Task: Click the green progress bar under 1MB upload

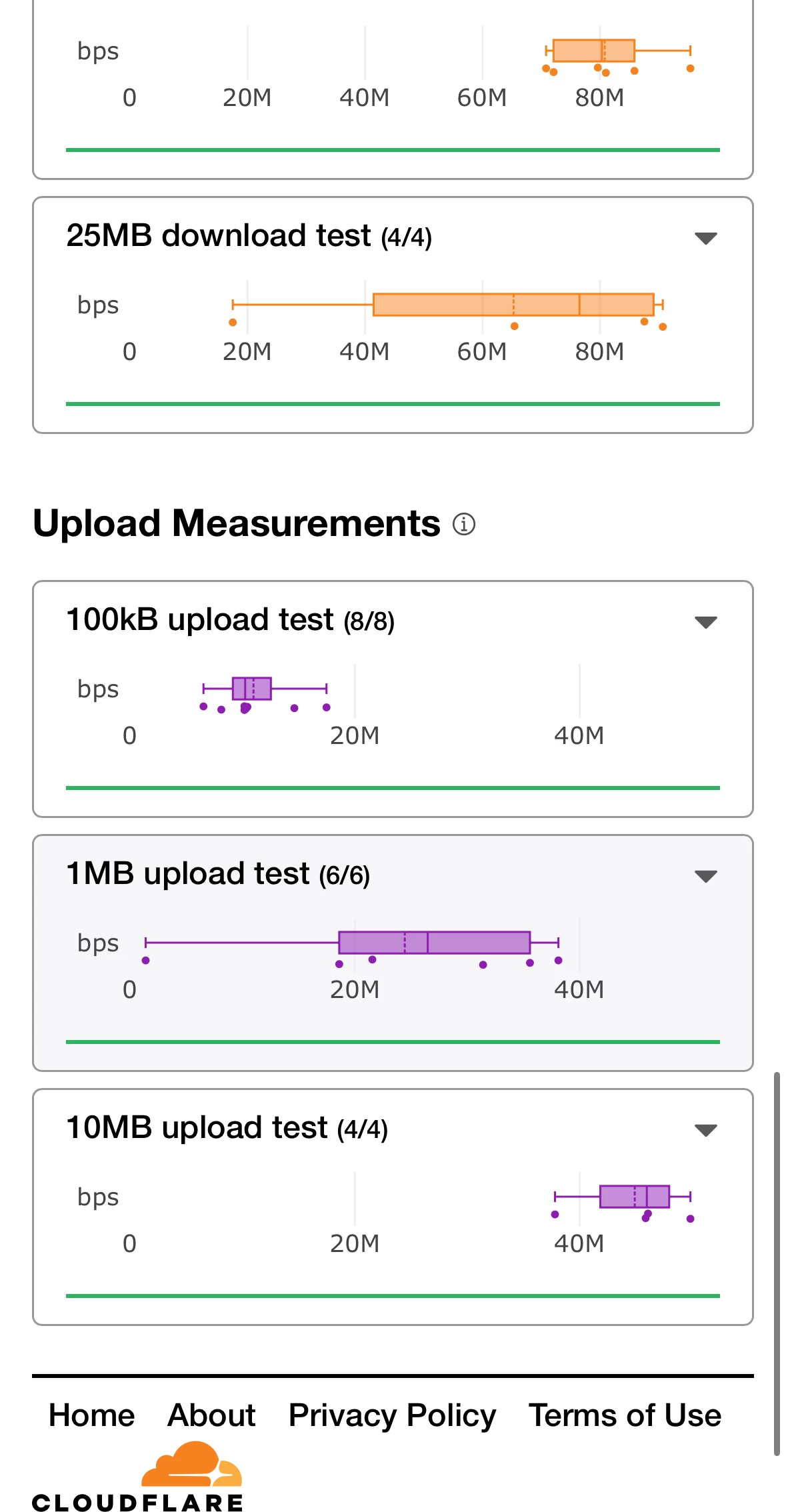Action: [393, 1041]
